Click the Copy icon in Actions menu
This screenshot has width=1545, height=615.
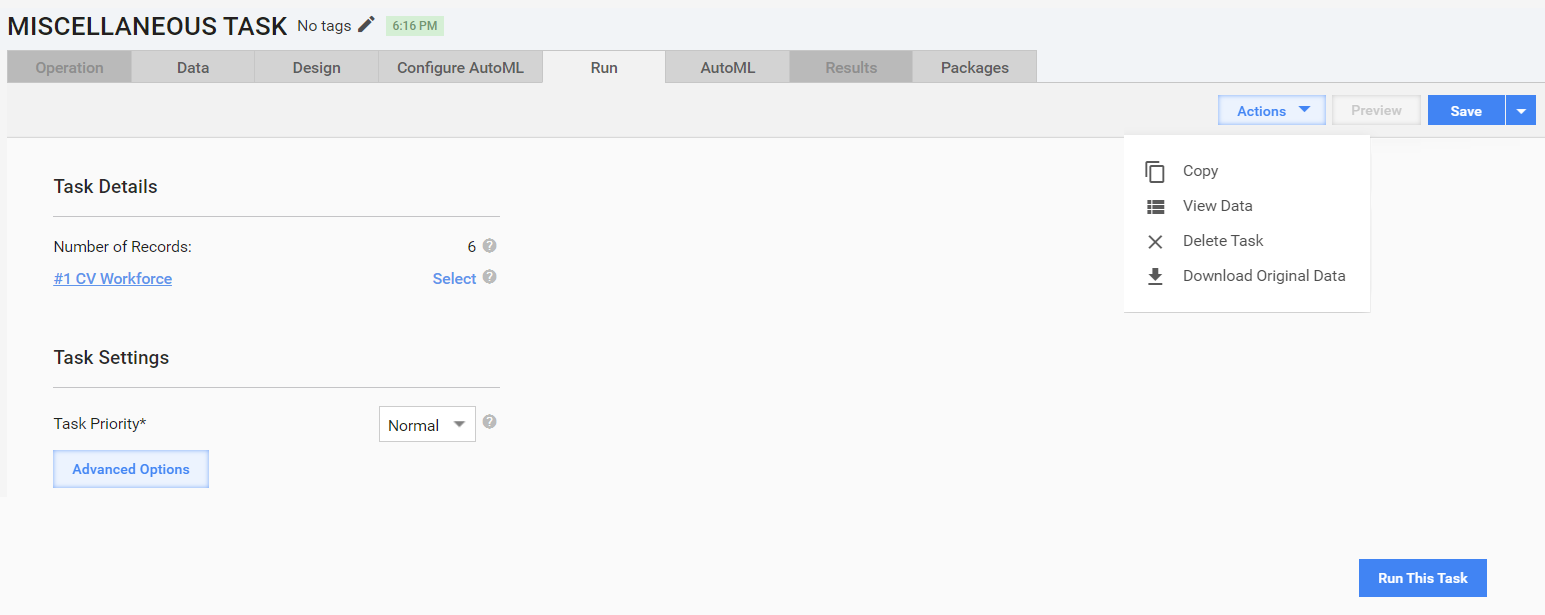(x=1155, y=171)
